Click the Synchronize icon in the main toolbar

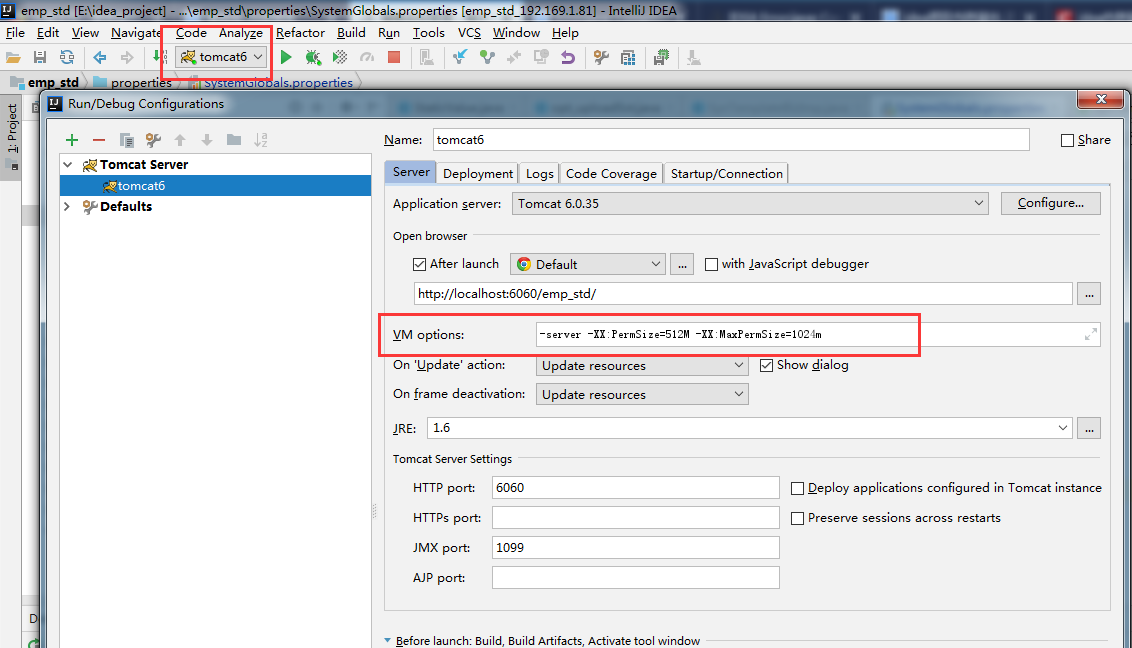pyautogui.click(x=66, y=58)
